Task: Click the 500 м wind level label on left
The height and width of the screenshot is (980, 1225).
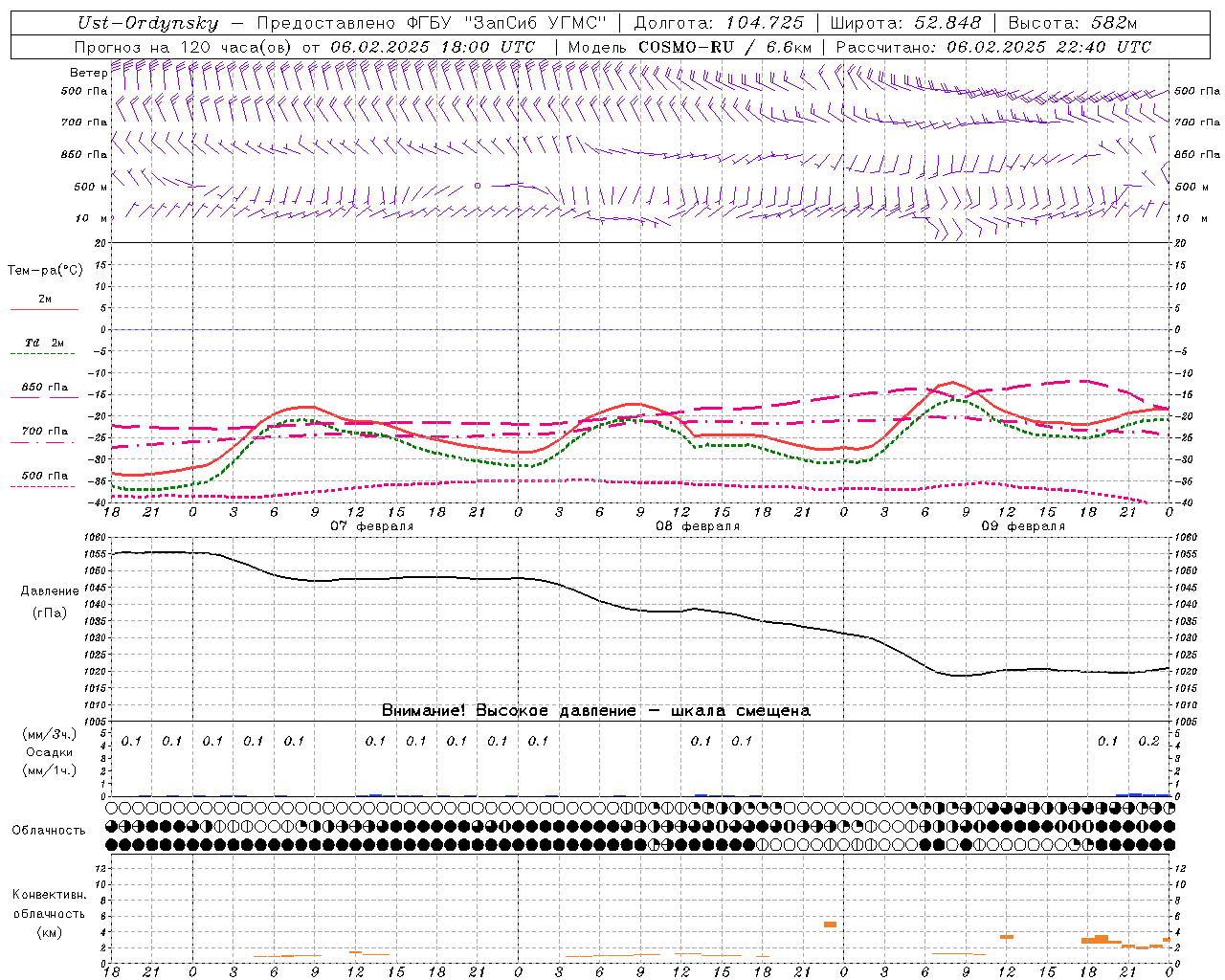Action: coord(91,187)
